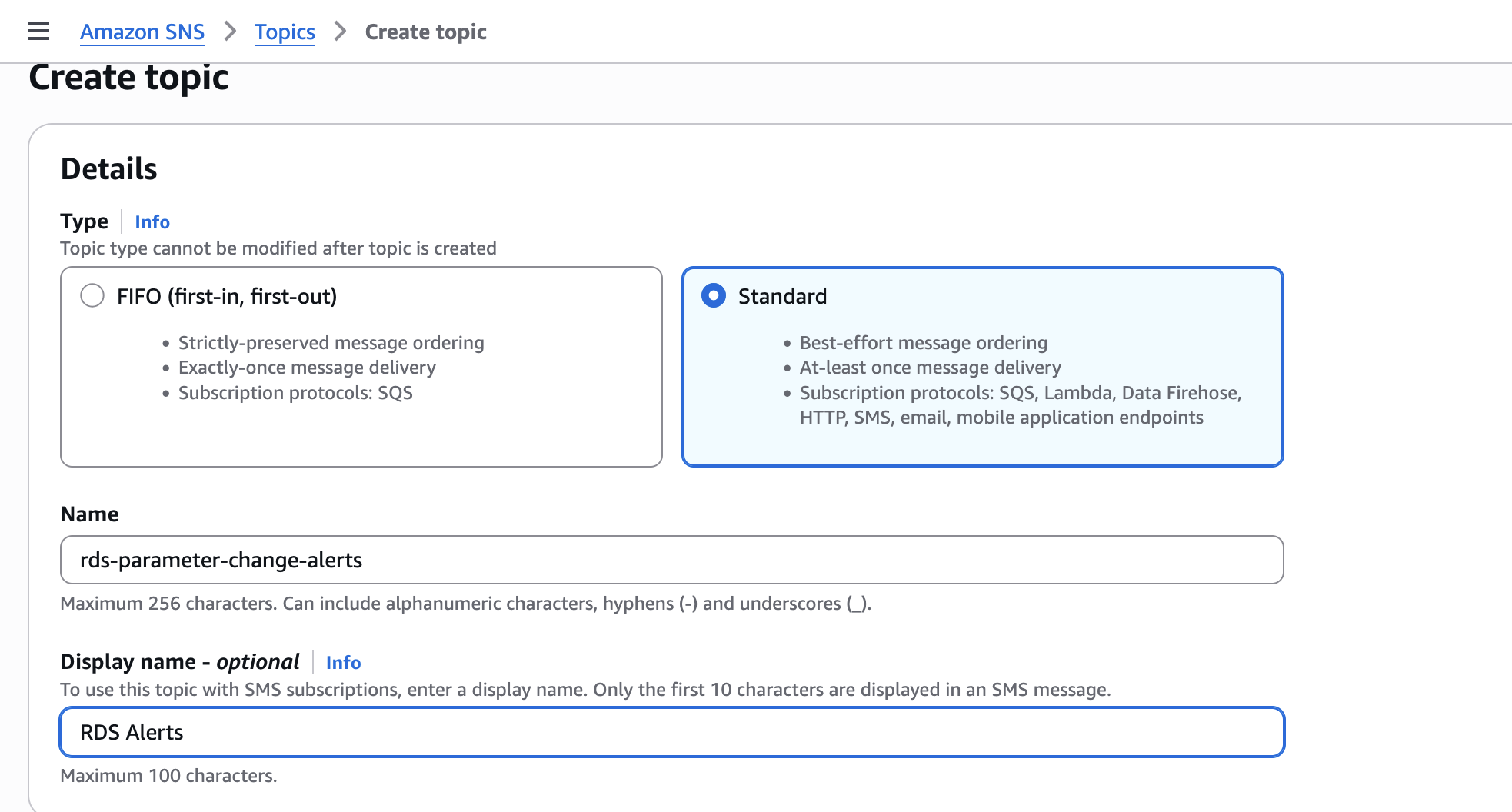The height and width of the screenshot is (812, 1512).
Task: Click the Details section heading
Action: coord(108,168)
